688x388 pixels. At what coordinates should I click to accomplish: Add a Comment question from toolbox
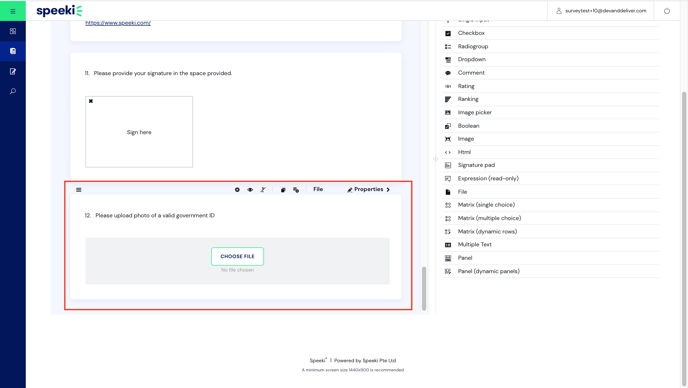click(x=551, y=73)
